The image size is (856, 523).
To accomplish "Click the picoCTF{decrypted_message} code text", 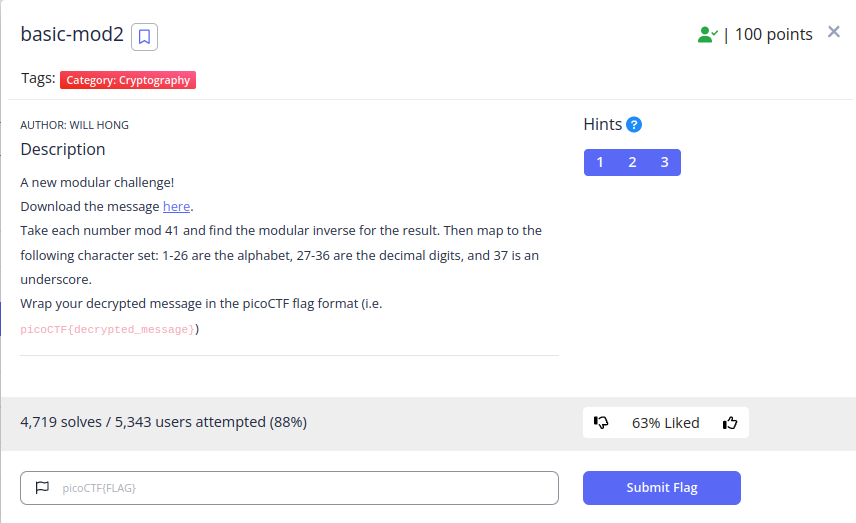I will click(108, 329).
